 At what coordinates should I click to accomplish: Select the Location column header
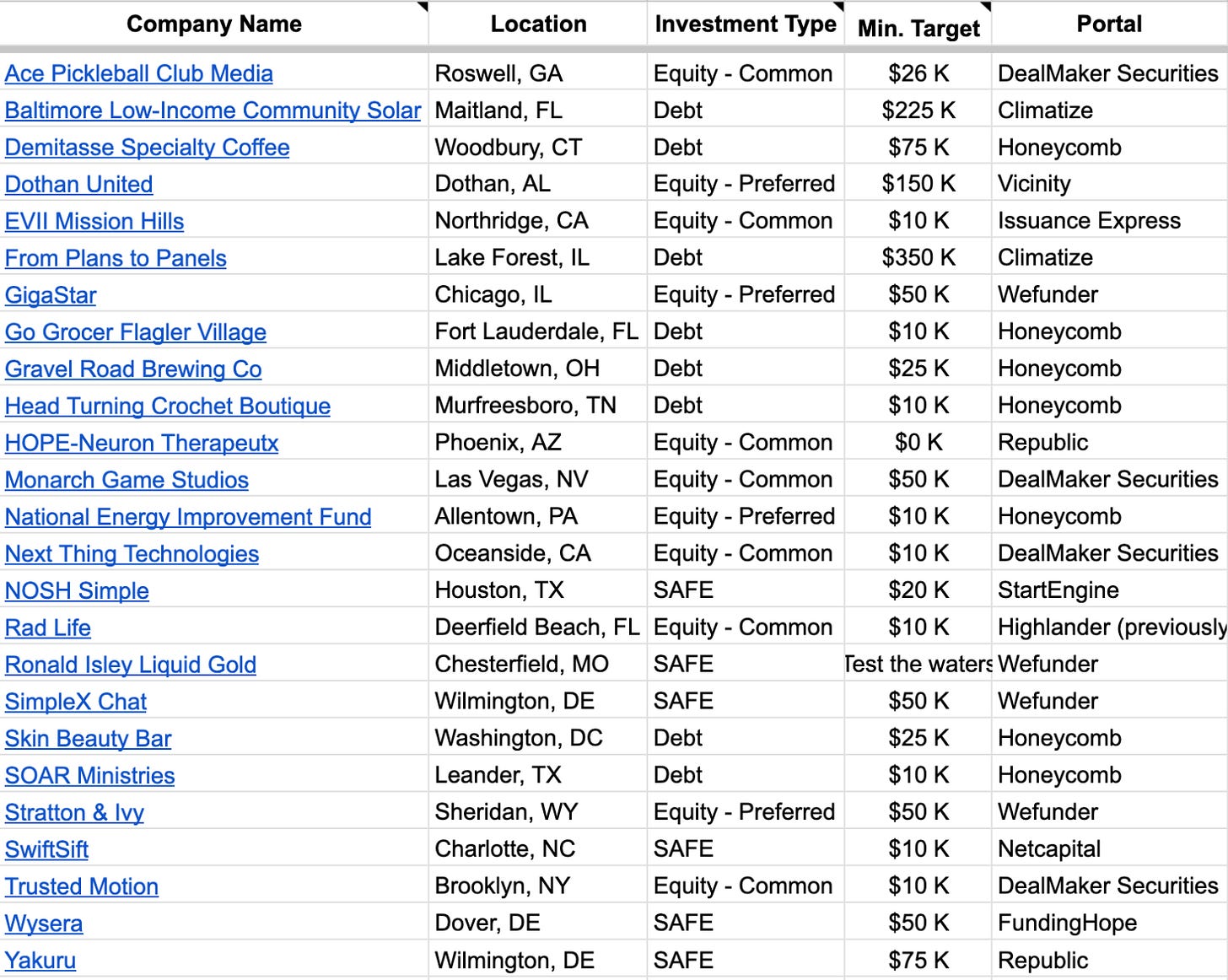[x=538, y=24]
